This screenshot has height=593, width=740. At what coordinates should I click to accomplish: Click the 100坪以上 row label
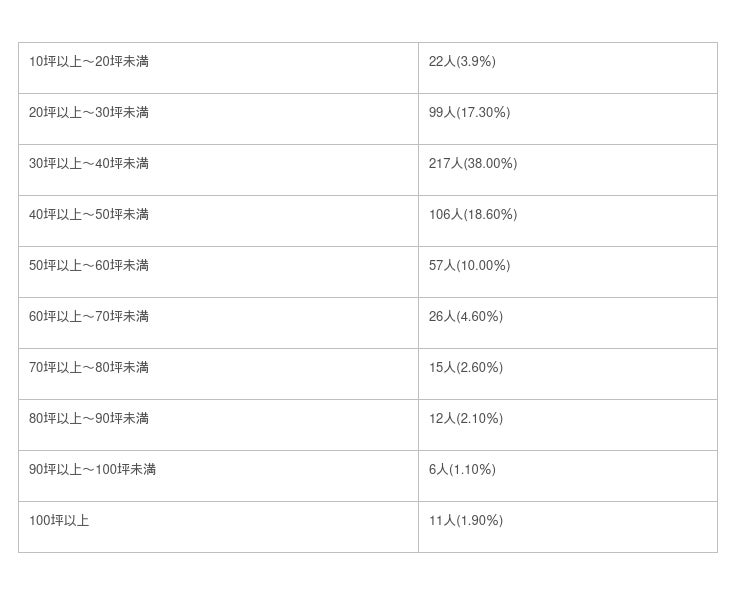point(59,521)
